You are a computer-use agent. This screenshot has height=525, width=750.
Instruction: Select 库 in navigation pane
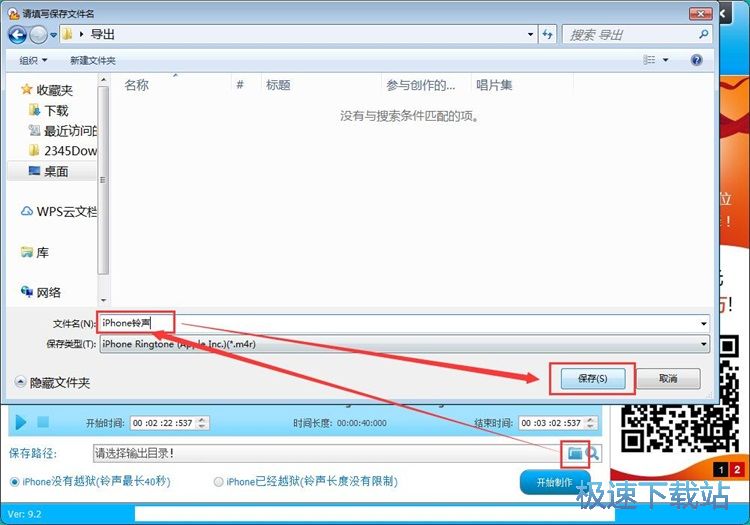click(x=35, y=252)
